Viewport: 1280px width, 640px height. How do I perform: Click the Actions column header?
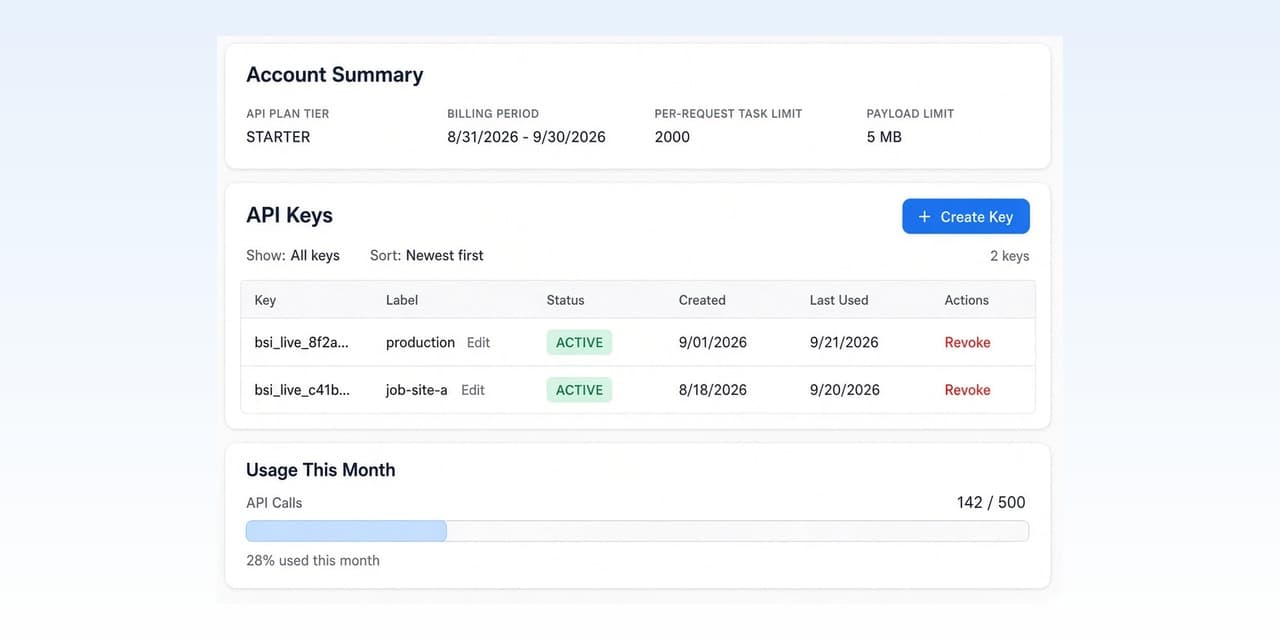click(967, 300)
